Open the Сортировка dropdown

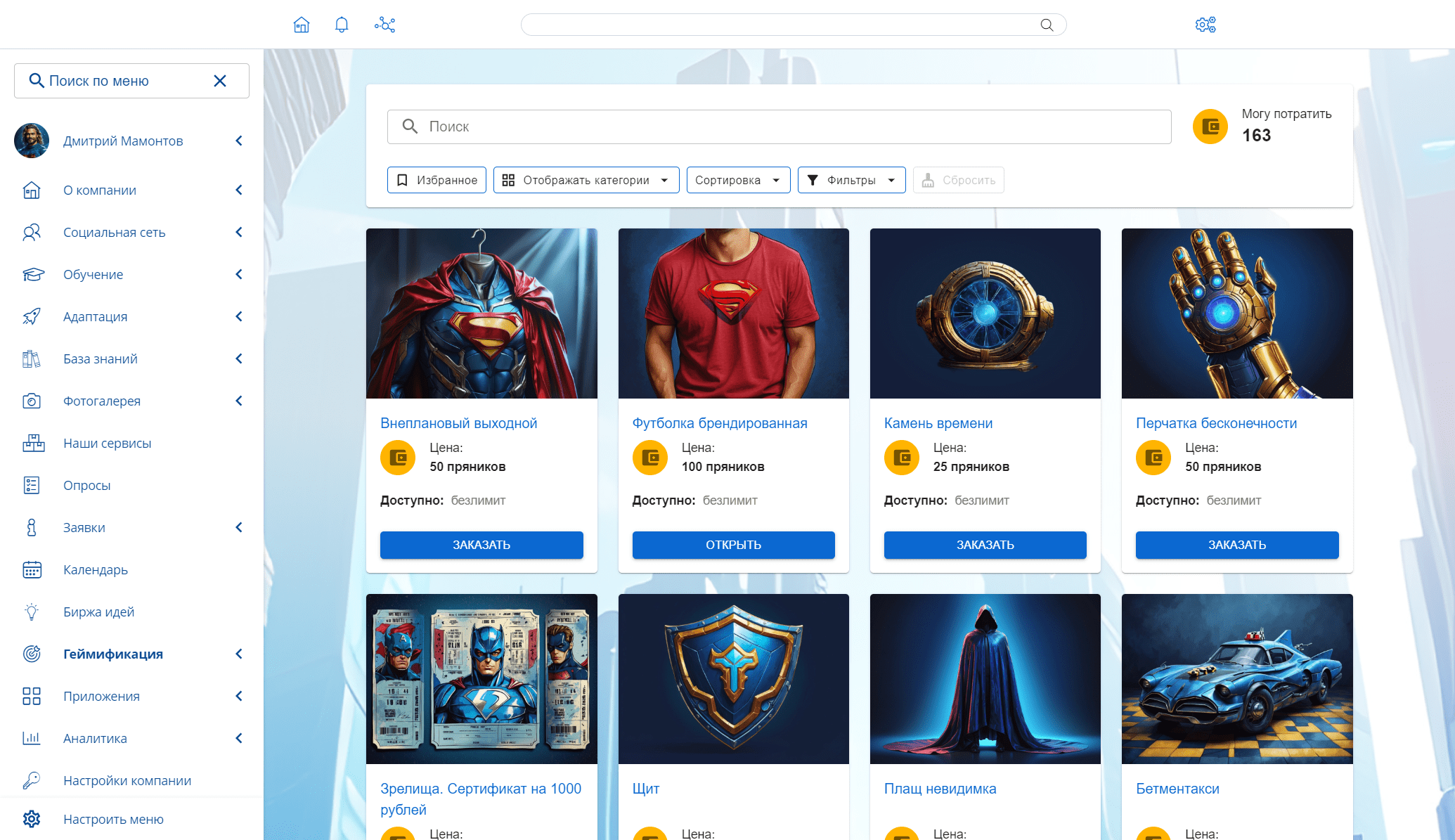(737, 180)
